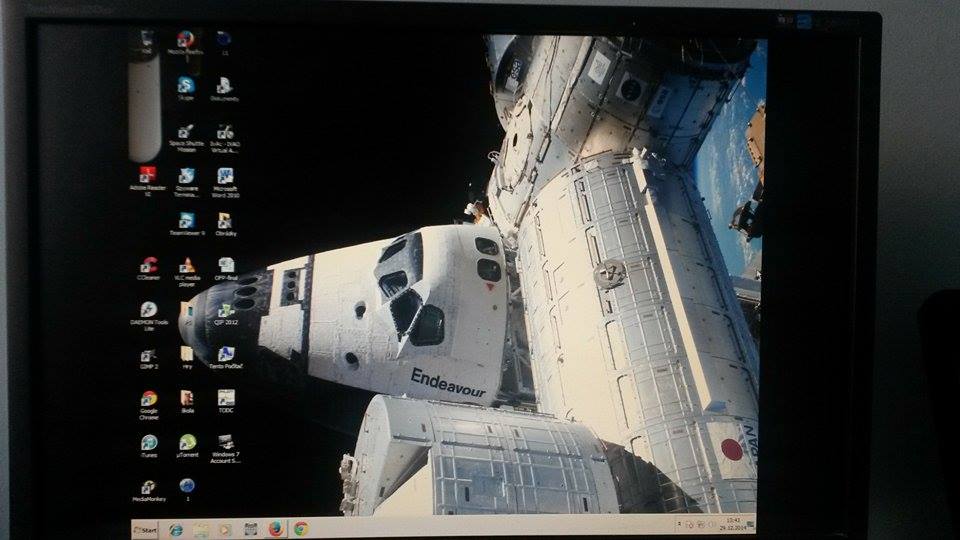This screenshot has height=540, width=960.
Task: Open the TeamViewer 9 desktop icon
Action: [186, 221]
